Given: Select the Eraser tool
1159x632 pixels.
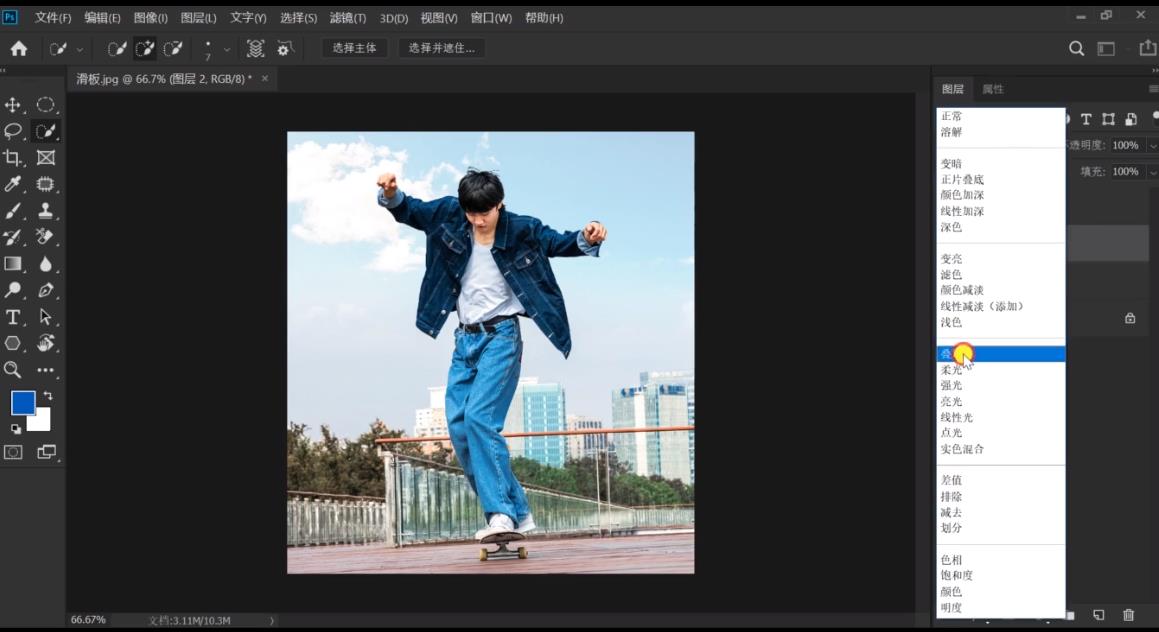Looking at the screenshot, I should (46, 237).
